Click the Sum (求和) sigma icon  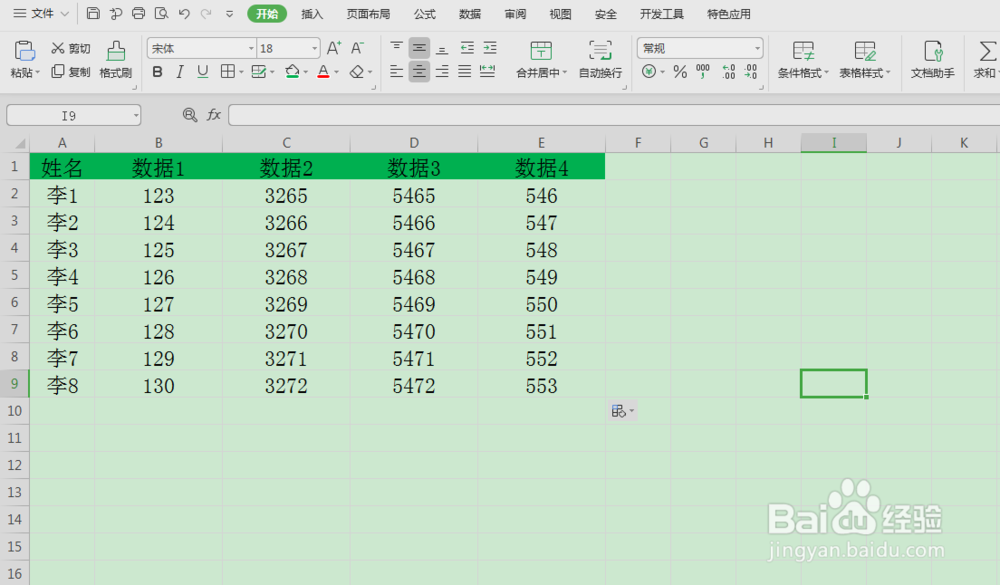tap(987, 51)
